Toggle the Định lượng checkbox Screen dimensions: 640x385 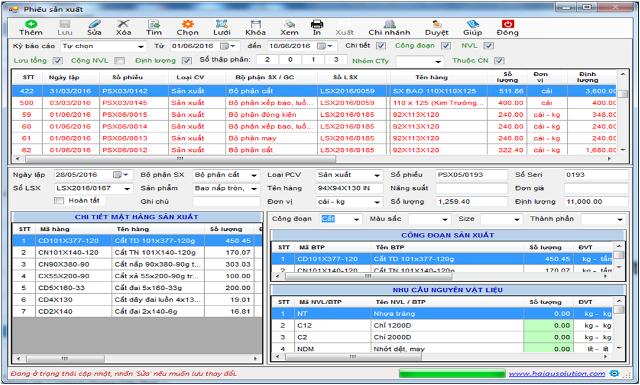pyautogui.click(x=187, y=60)
